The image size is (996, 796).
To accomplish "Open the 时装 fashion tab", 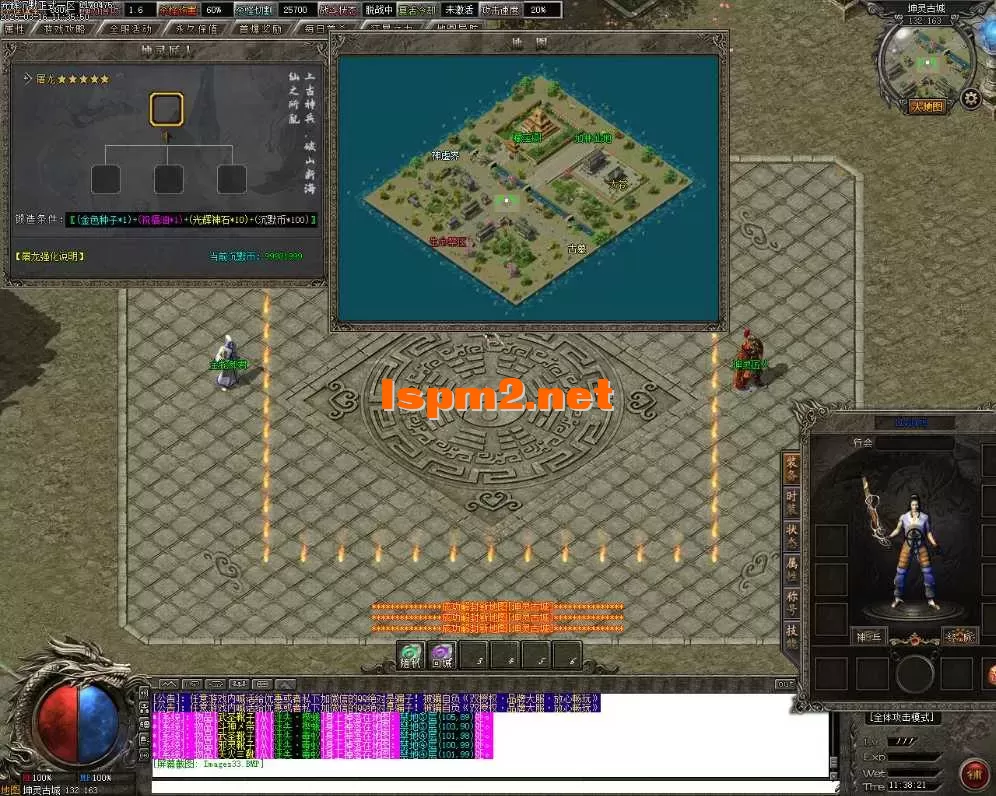I will click(x=791, y=502).
